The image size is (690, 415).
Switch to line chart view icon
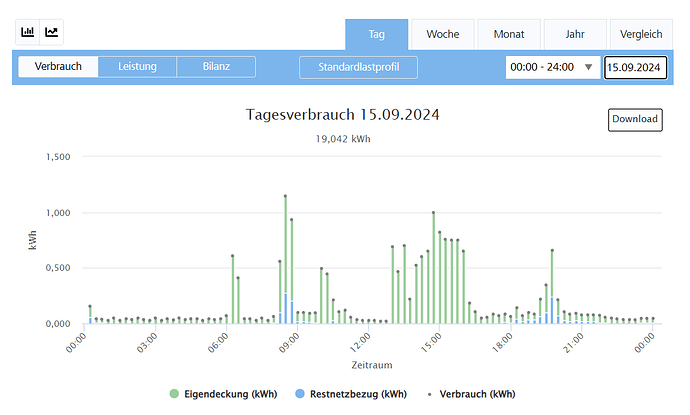(x=51, y=32)
